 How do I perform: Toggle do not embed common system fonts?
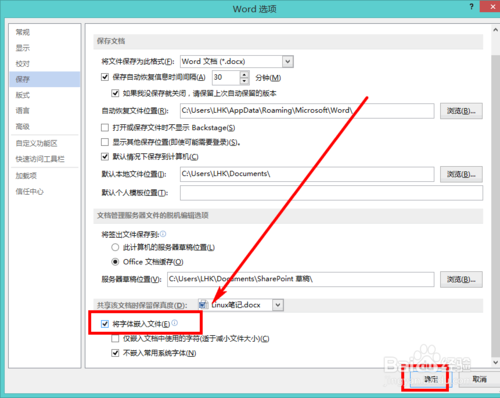pyautogui.click(x=115, y=353)
